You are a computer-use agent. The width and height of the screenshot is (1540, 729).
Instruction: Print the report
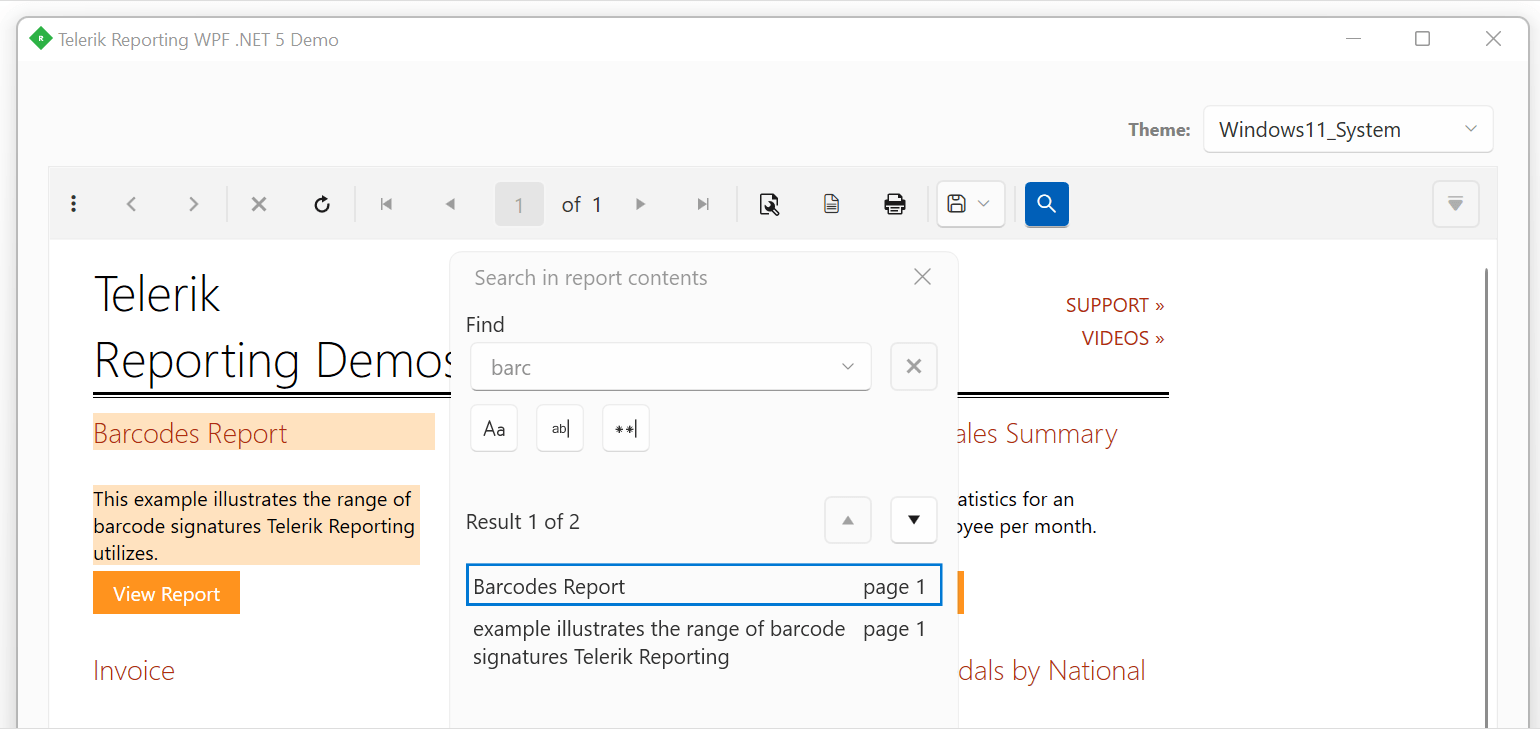(x=895, y=204)
